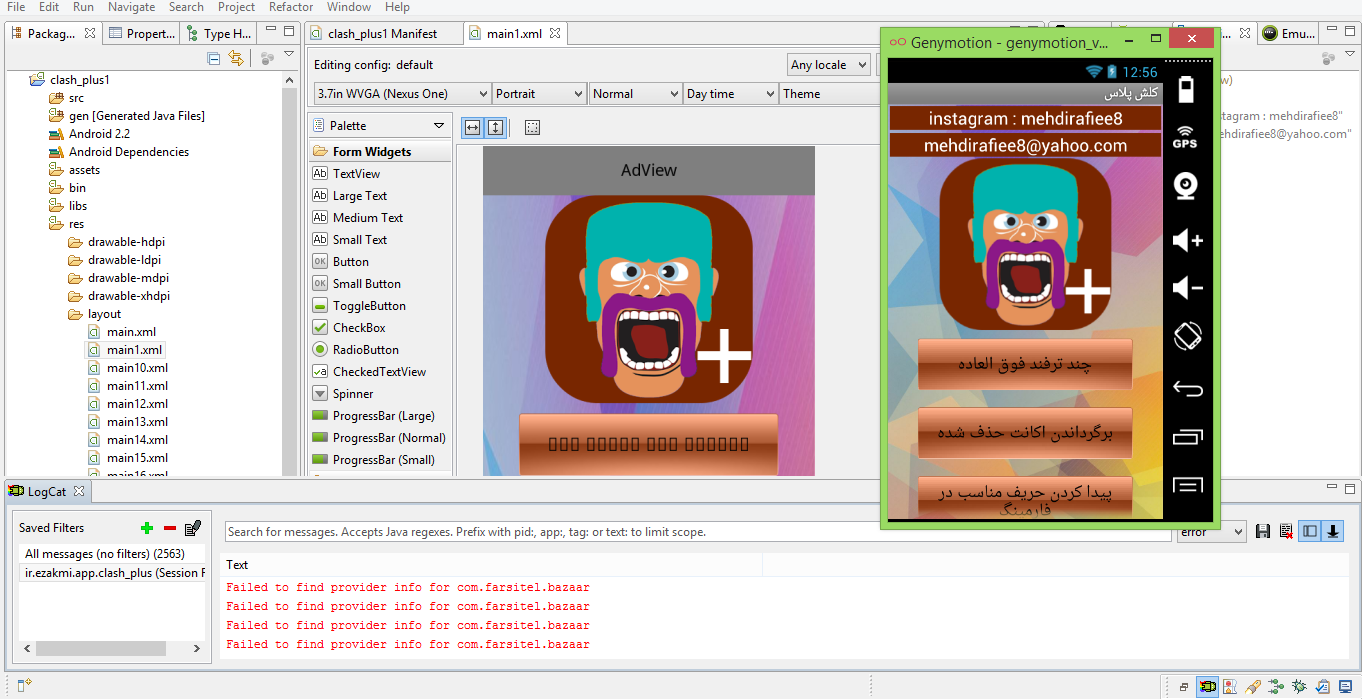This screenshot has width=1362, height=699.
Task: Open Genymotion camera widget
Action: 1186,186
